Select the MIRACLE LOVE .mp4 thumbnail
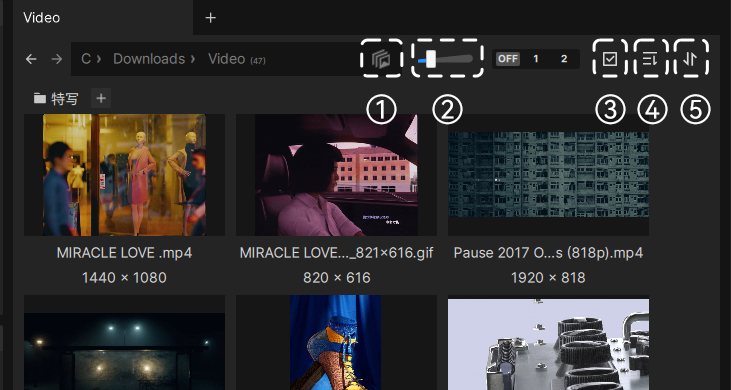Image resolution: width=731 pixels, height=390 pixels. click(x=124, y=175)
